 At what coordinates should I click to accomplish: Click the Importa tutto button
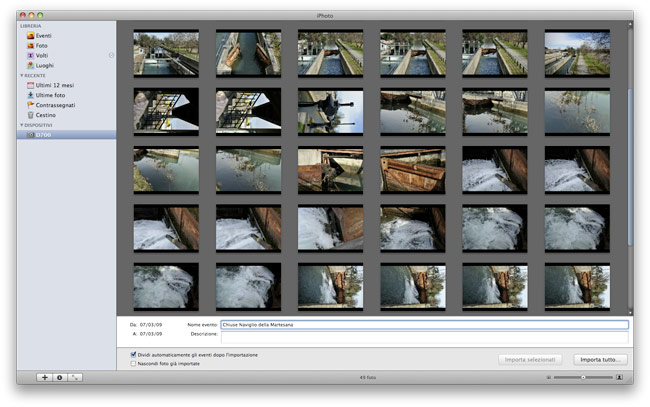point(600,359)
